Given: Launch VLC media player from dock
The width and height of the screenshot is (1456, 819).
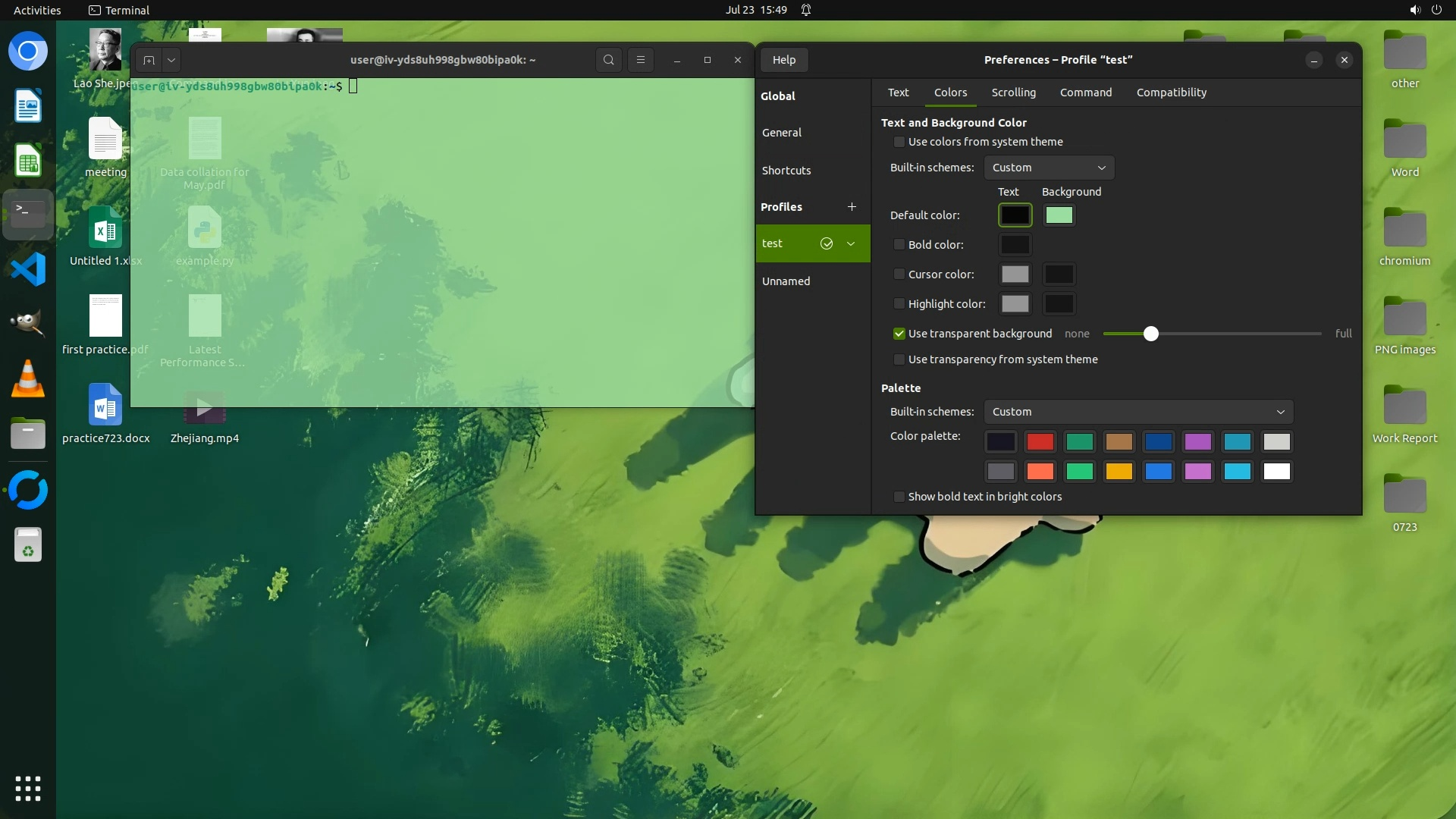Looking at the screenshot, I should pos(28,379).
